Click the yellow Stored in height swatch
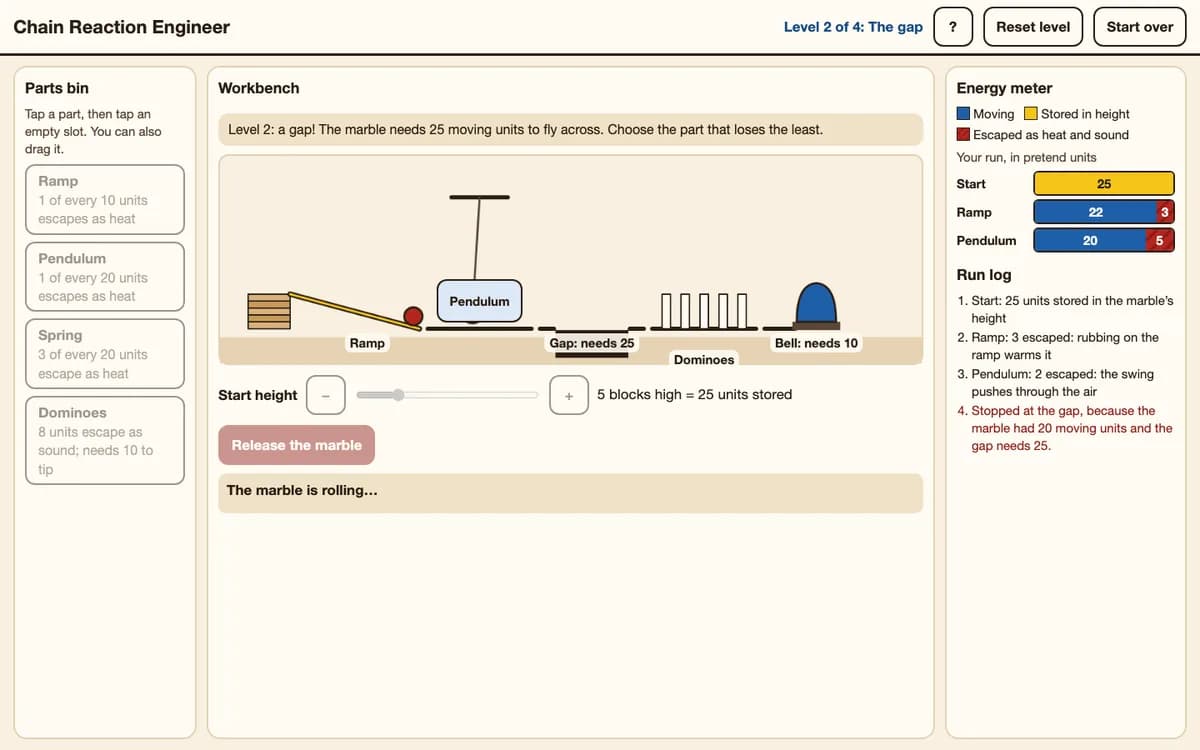Image resolution: width=1200 pixels, height=750 pixels. tap(1031, 114)
